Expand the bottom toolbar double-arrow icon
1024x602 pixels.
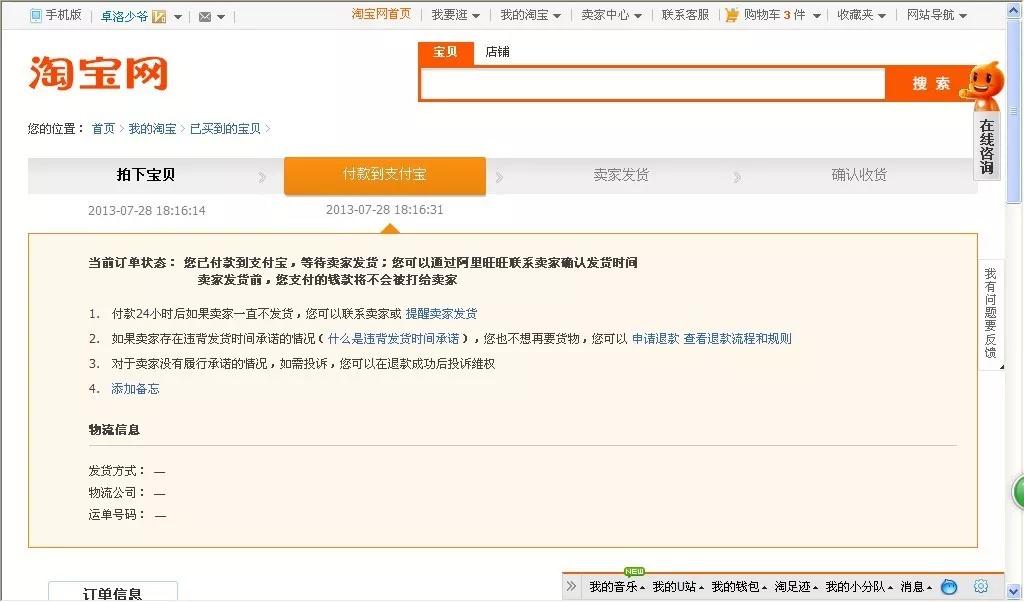(571, 586)
